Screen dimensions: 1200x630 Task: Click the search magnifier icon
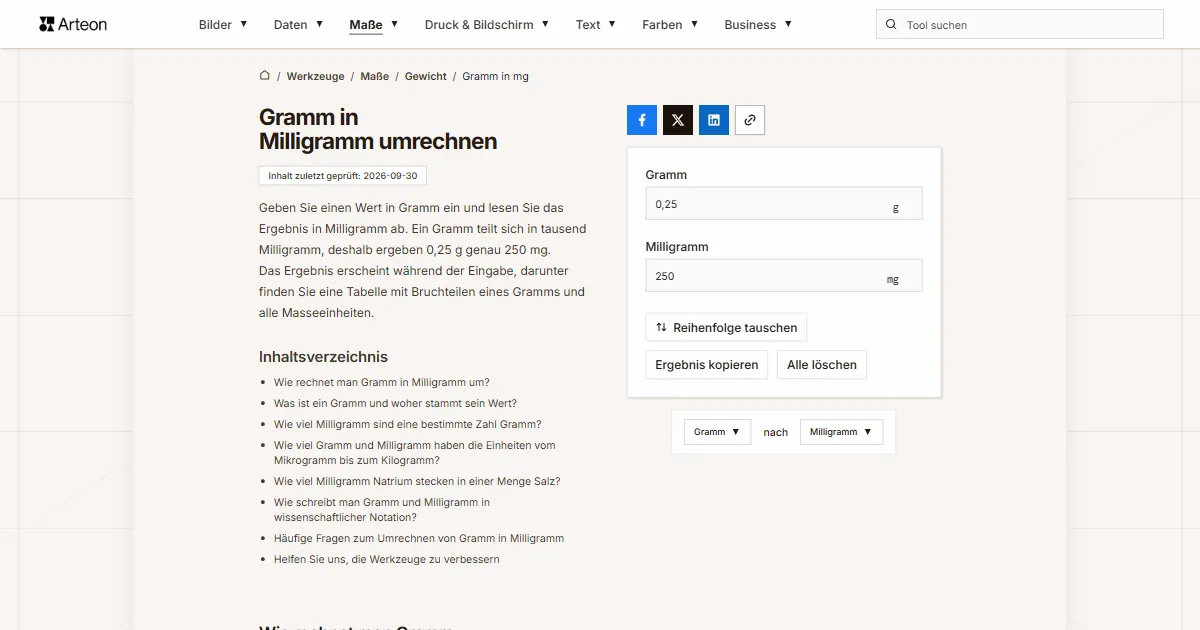coord(891,24)
